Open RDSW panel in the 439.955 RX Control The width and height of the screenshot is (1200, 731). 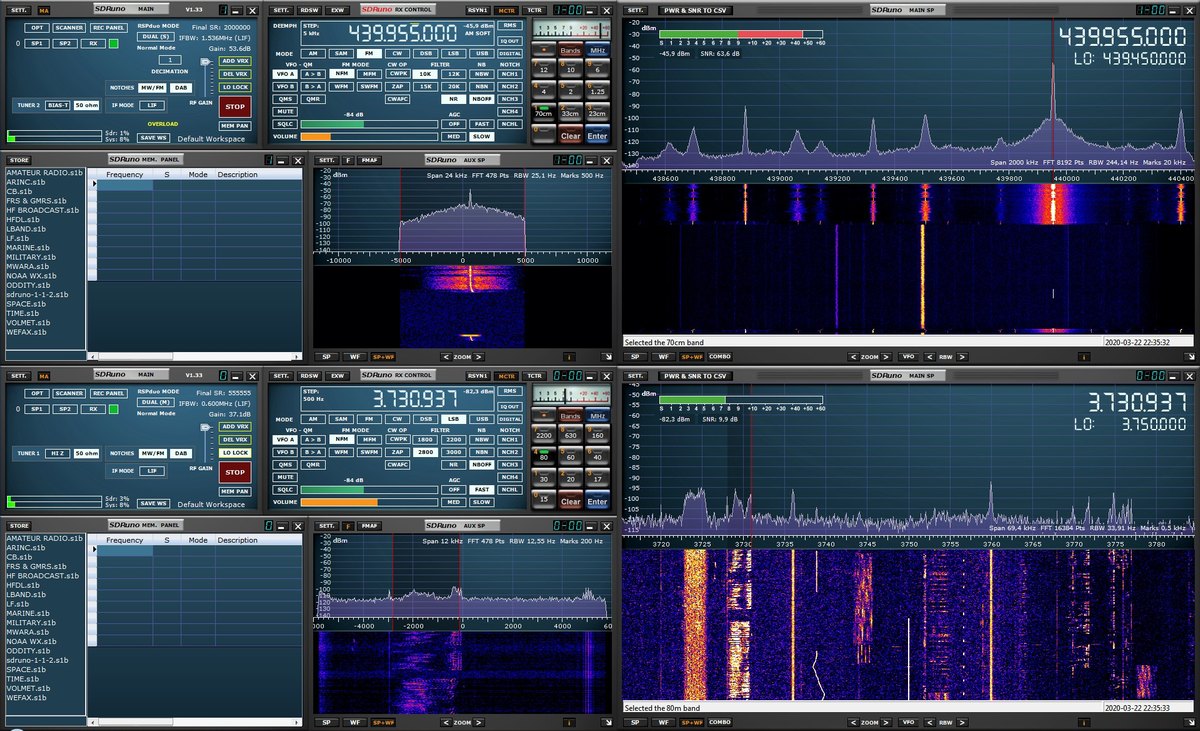(310, 10)
